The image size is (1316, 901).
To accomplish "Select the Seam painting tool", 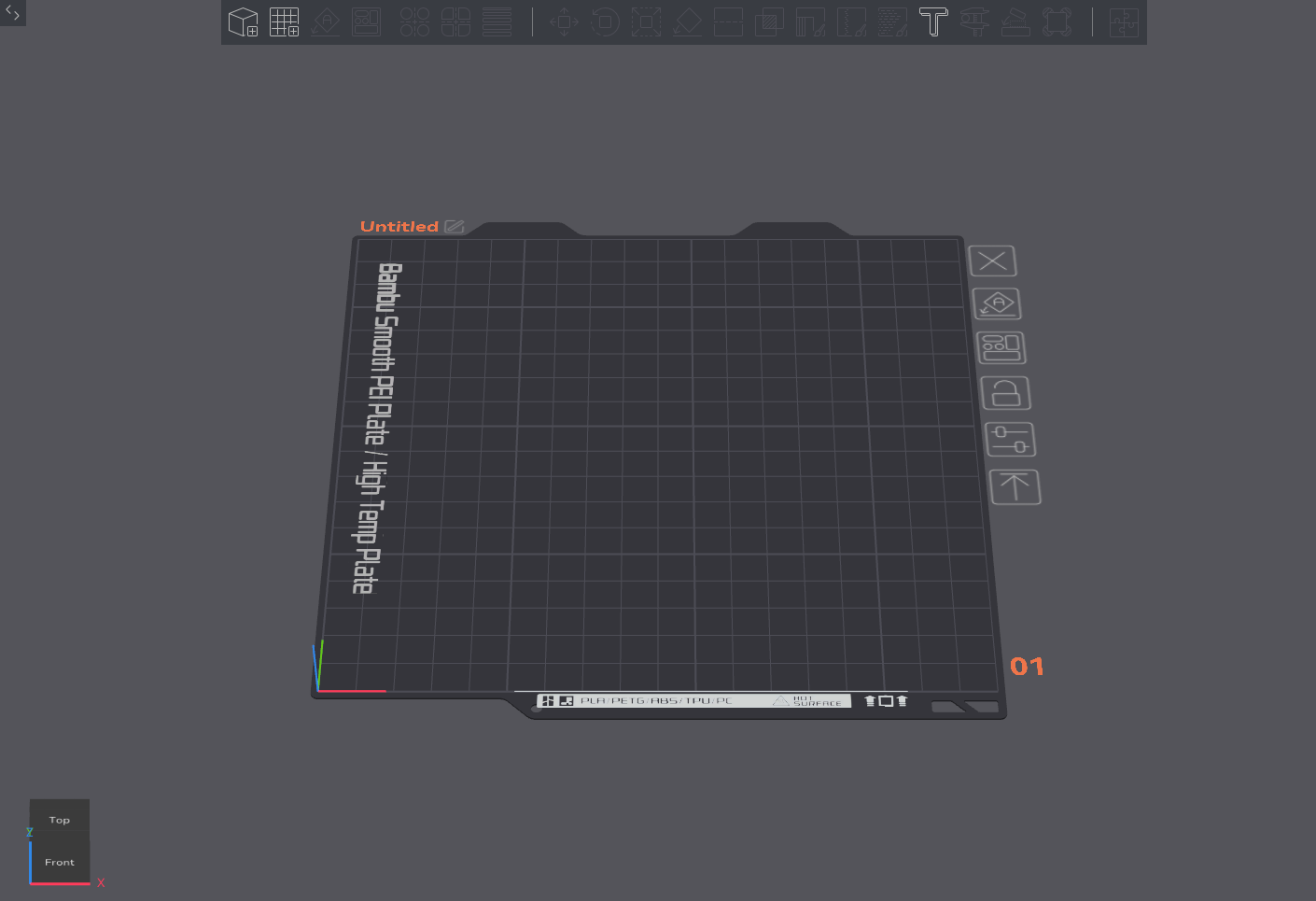I will 851,21.
